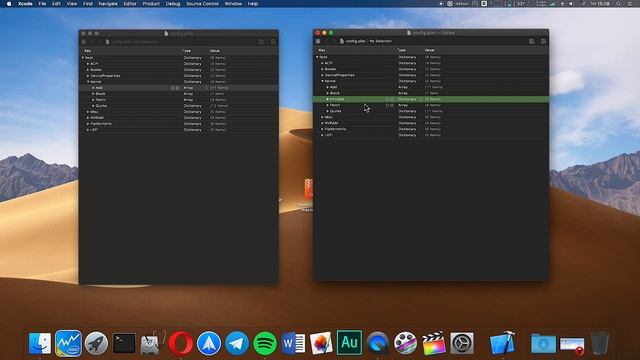Image resolution: width=640 pixels, height=360 pixels.
Task: Click the back arrow in the Edited window
Action: [327, 41]
